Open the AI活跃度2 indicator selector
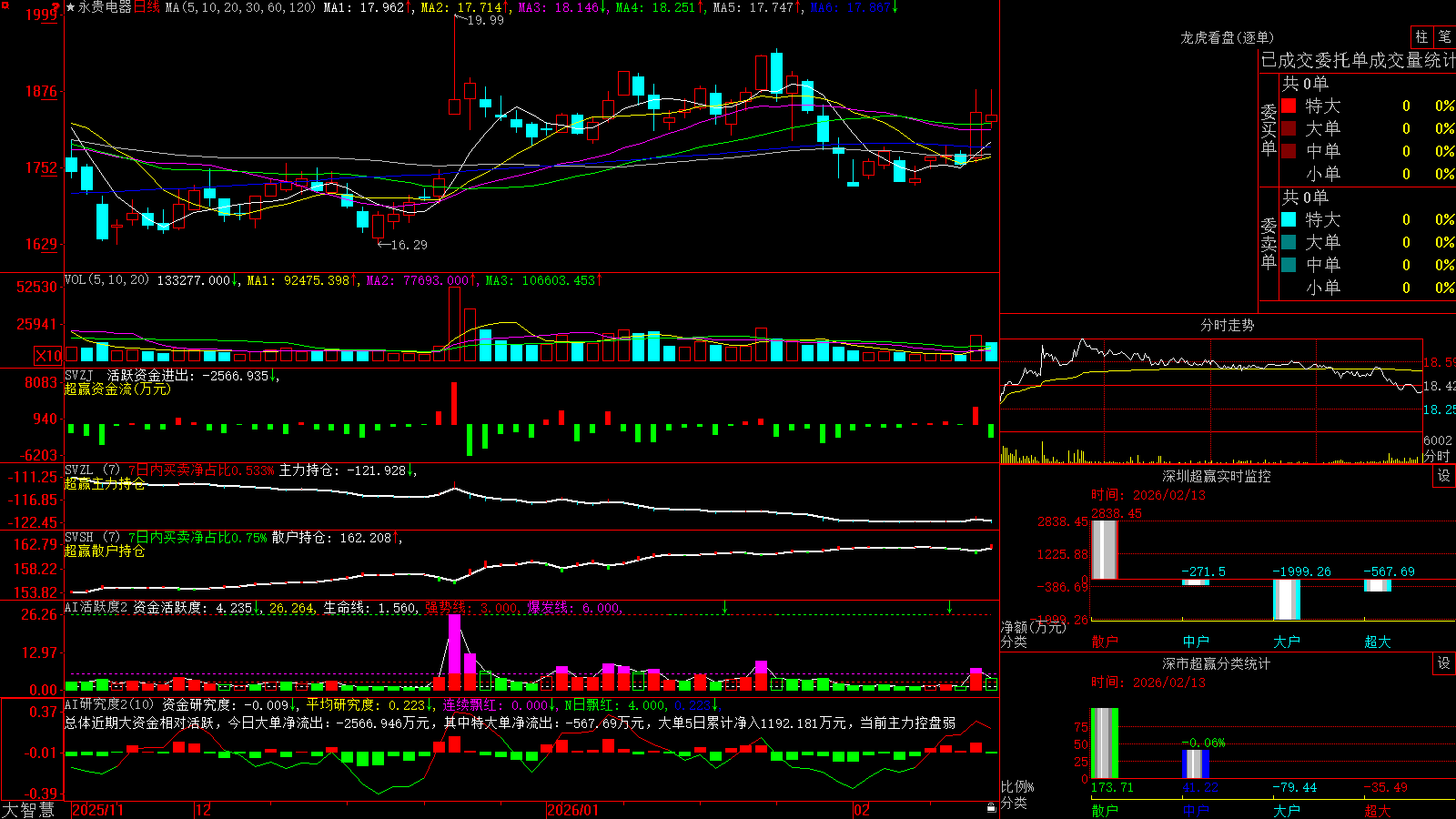The width and height of the screenshot is (1456, 819). coord(96,607)
